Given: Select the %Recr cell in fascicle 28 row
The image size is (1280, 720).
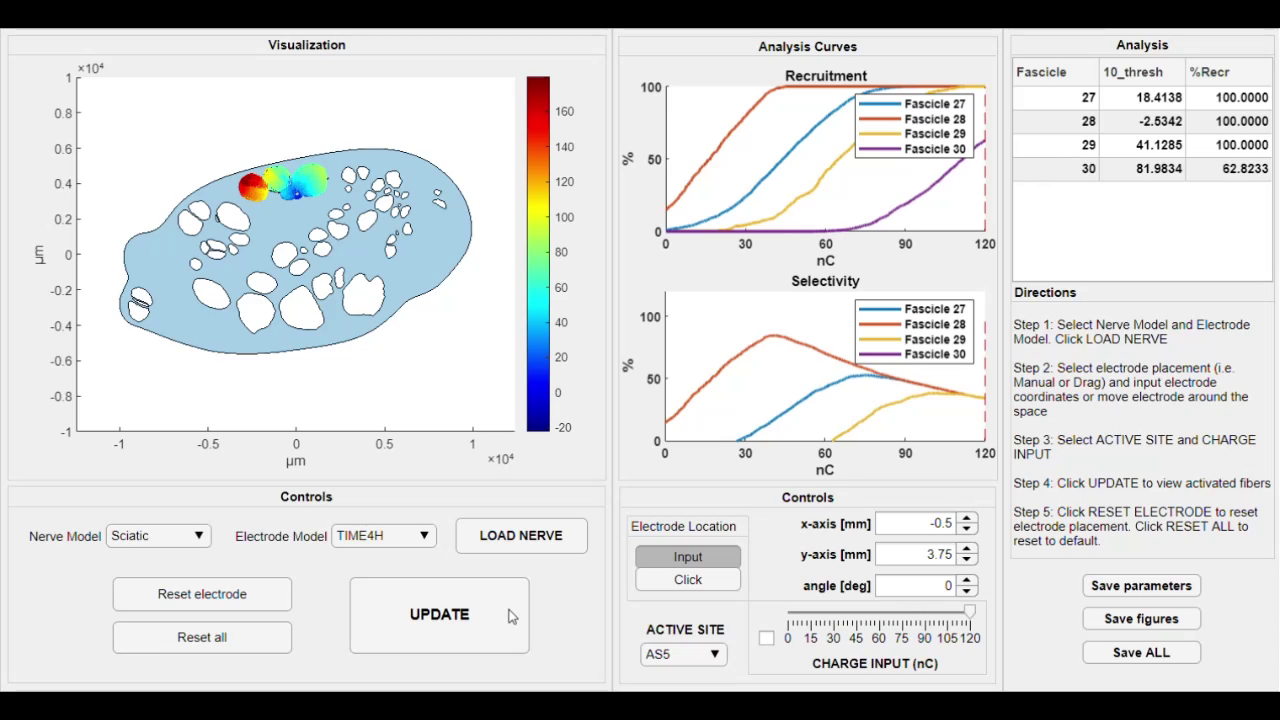Looking at the screenshot, I should (x=1229, y=121).
